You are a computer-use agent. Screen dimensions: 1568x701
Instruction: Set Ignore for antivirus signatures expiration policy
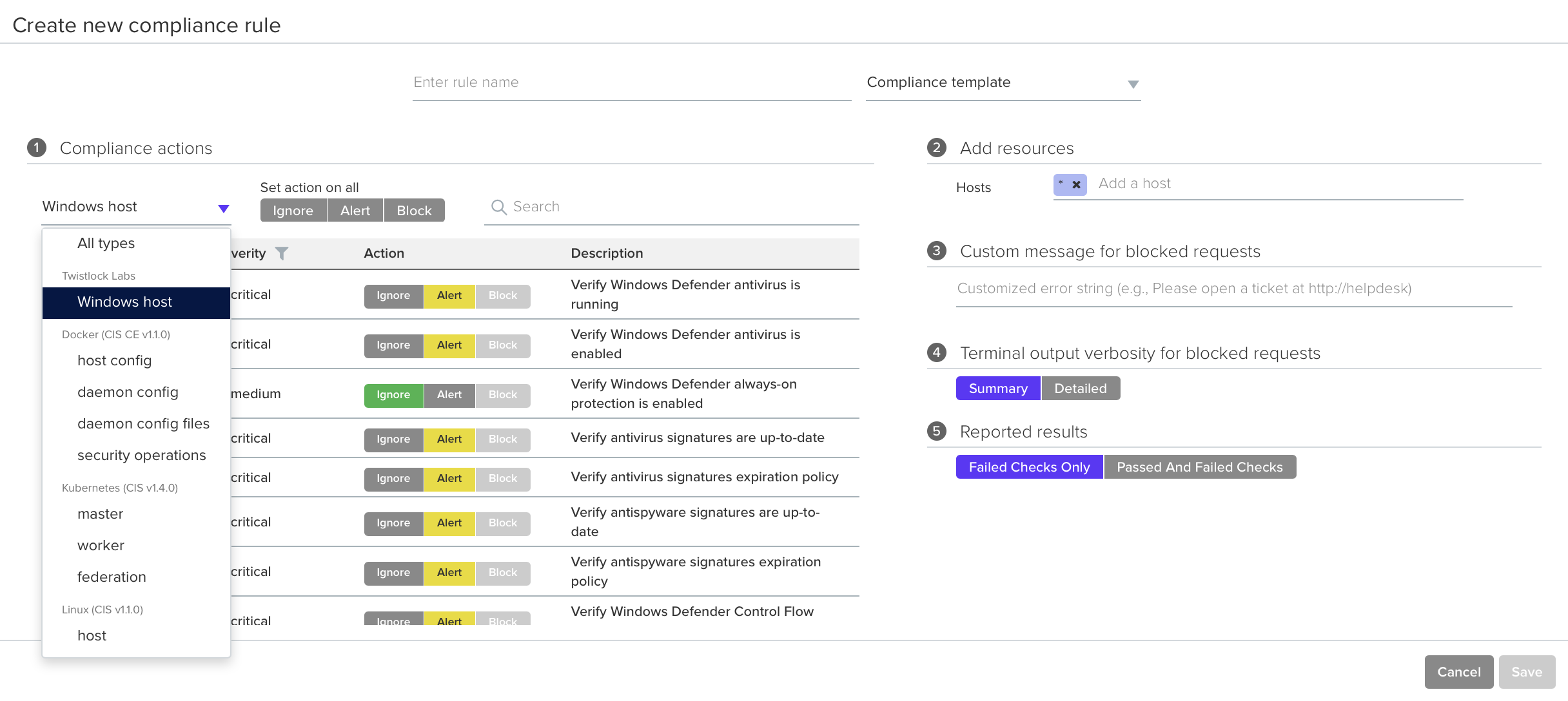[393, 479]
